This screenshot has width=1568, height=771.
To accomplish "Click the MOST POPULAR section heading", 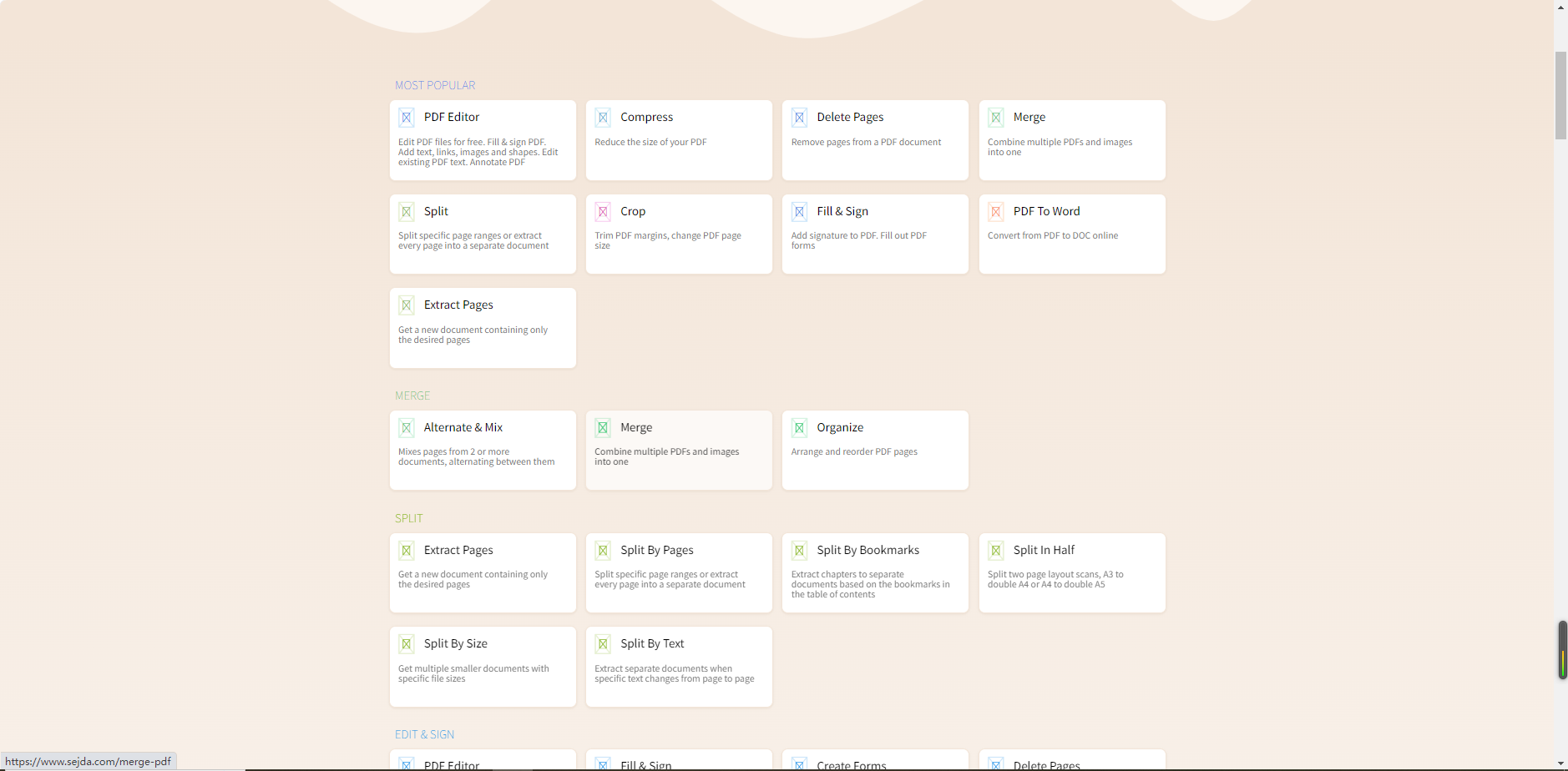I will (435, 85).
